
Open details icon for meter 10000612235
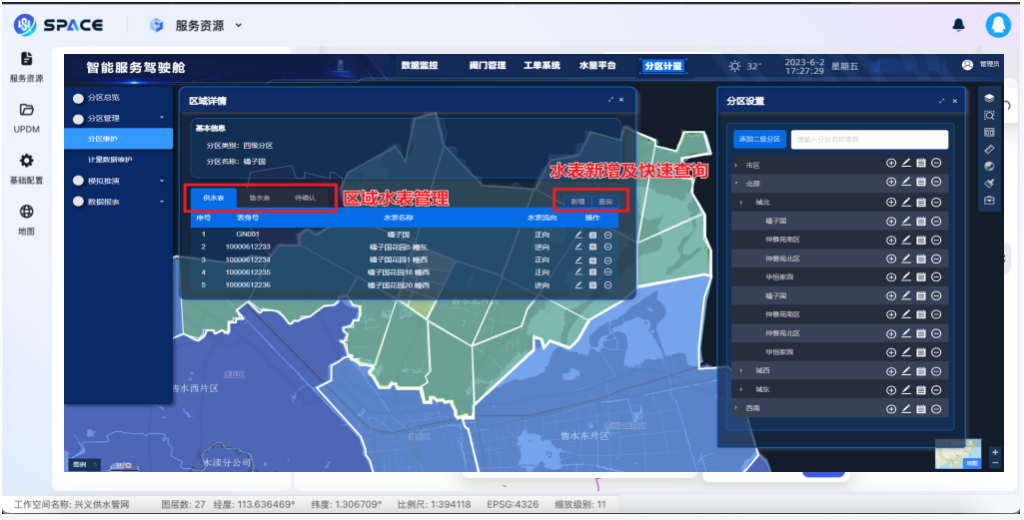(593, 272)
